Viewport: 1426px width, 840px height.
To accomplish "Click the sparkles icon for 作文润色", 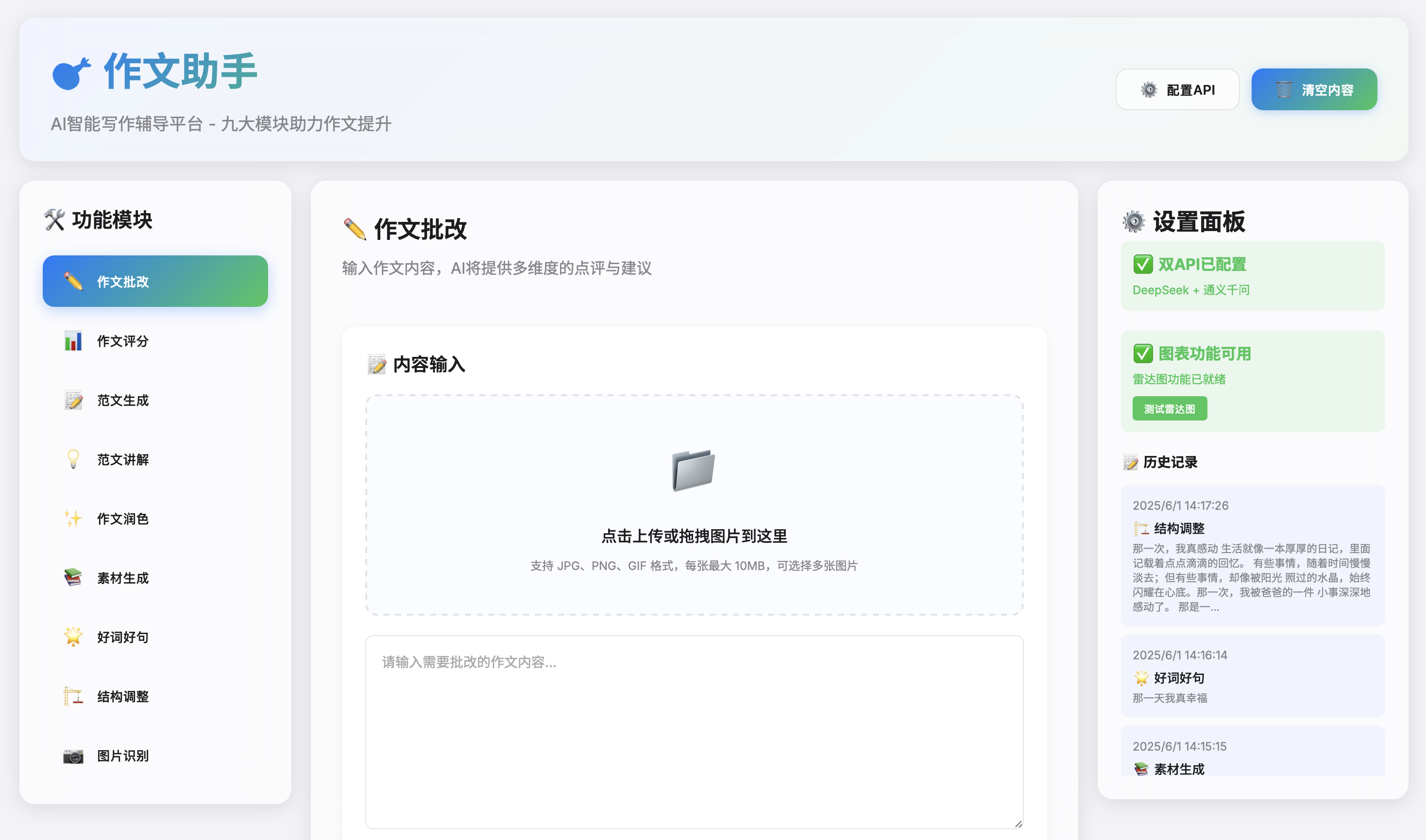I will [73, 519].
